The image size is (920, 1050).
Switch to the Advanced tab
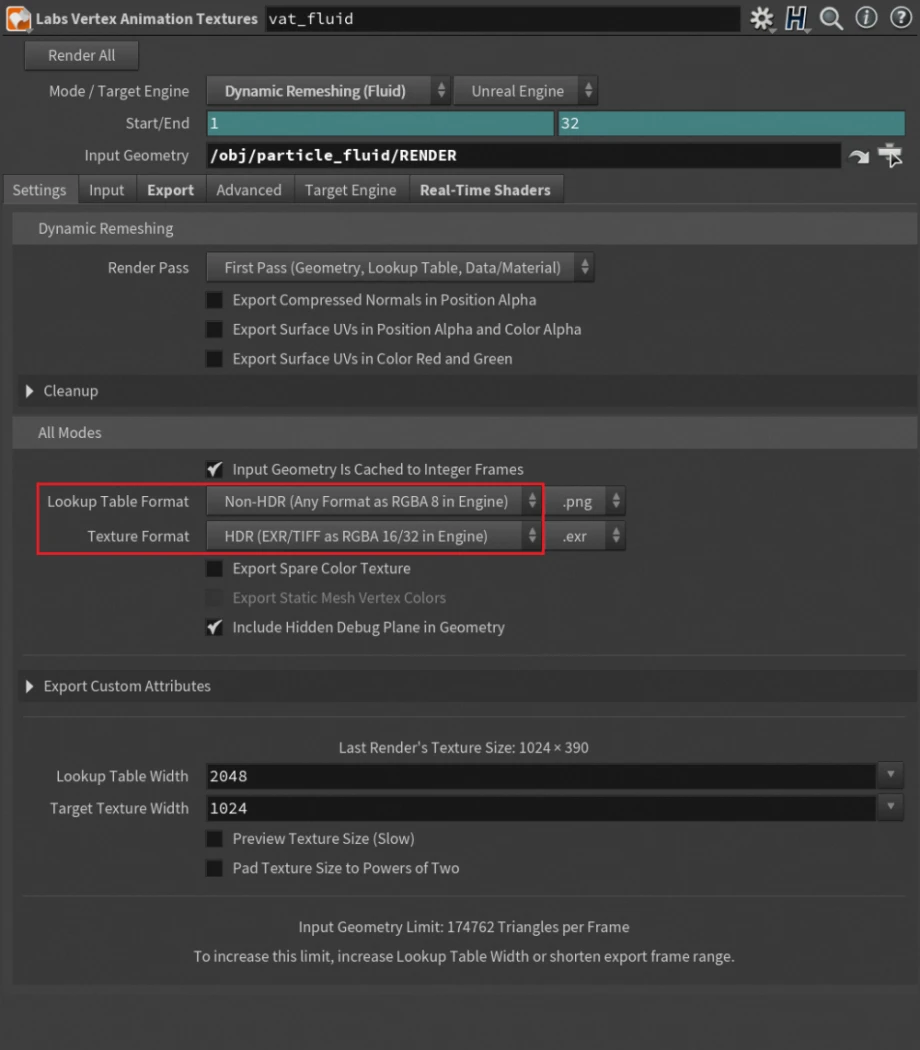pyautogui.click(x=249, y=190)
